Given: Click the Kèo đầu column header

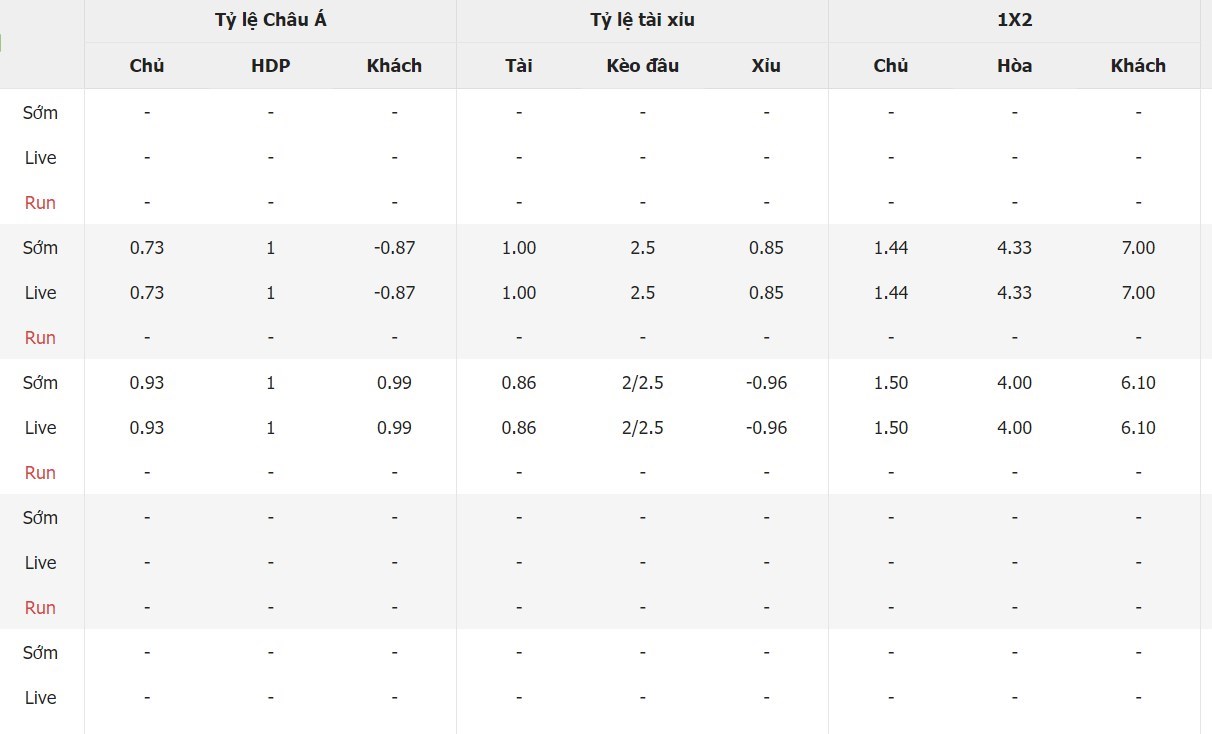Looking at the screenshot, I should tap(642, 66).
